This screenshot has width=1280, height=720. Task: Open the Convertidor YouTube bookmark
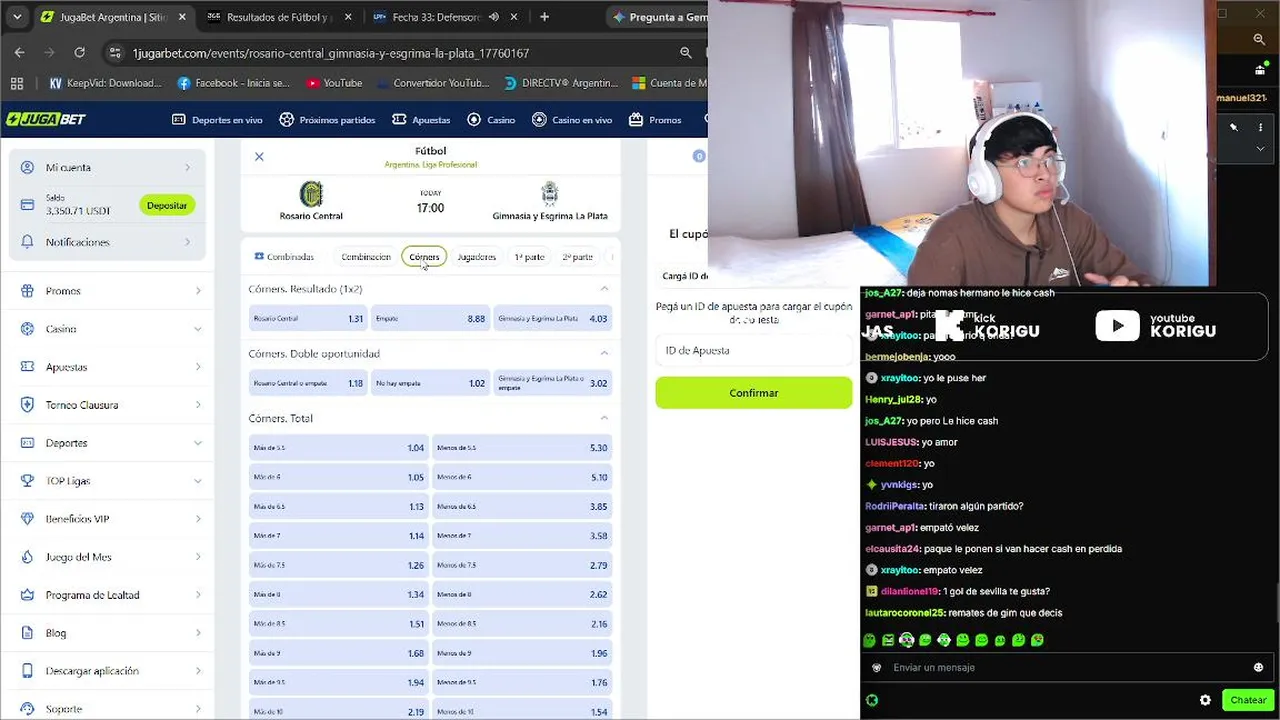coord(433,83)
